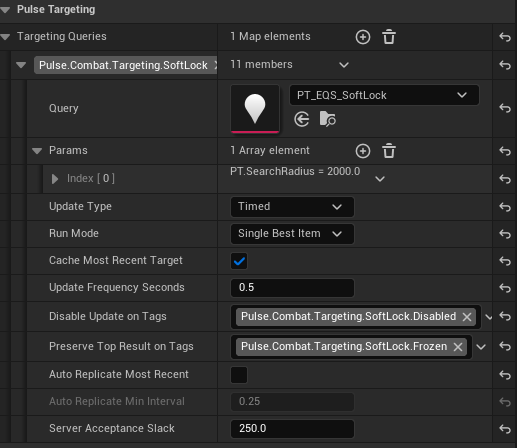Empty the Params array with trash icon
The height and width of the screenshot is (448, 517).
tap(389, 151)
